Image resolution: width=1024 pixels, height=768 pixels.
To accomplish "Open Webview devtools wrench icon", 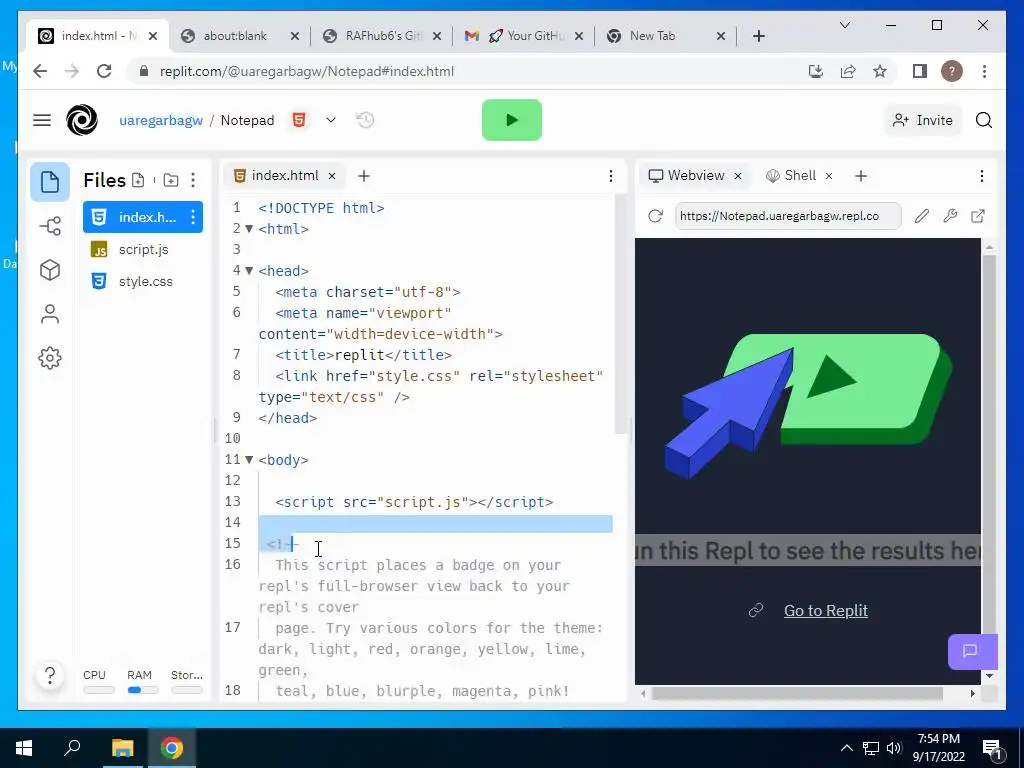I will (950, 216).
